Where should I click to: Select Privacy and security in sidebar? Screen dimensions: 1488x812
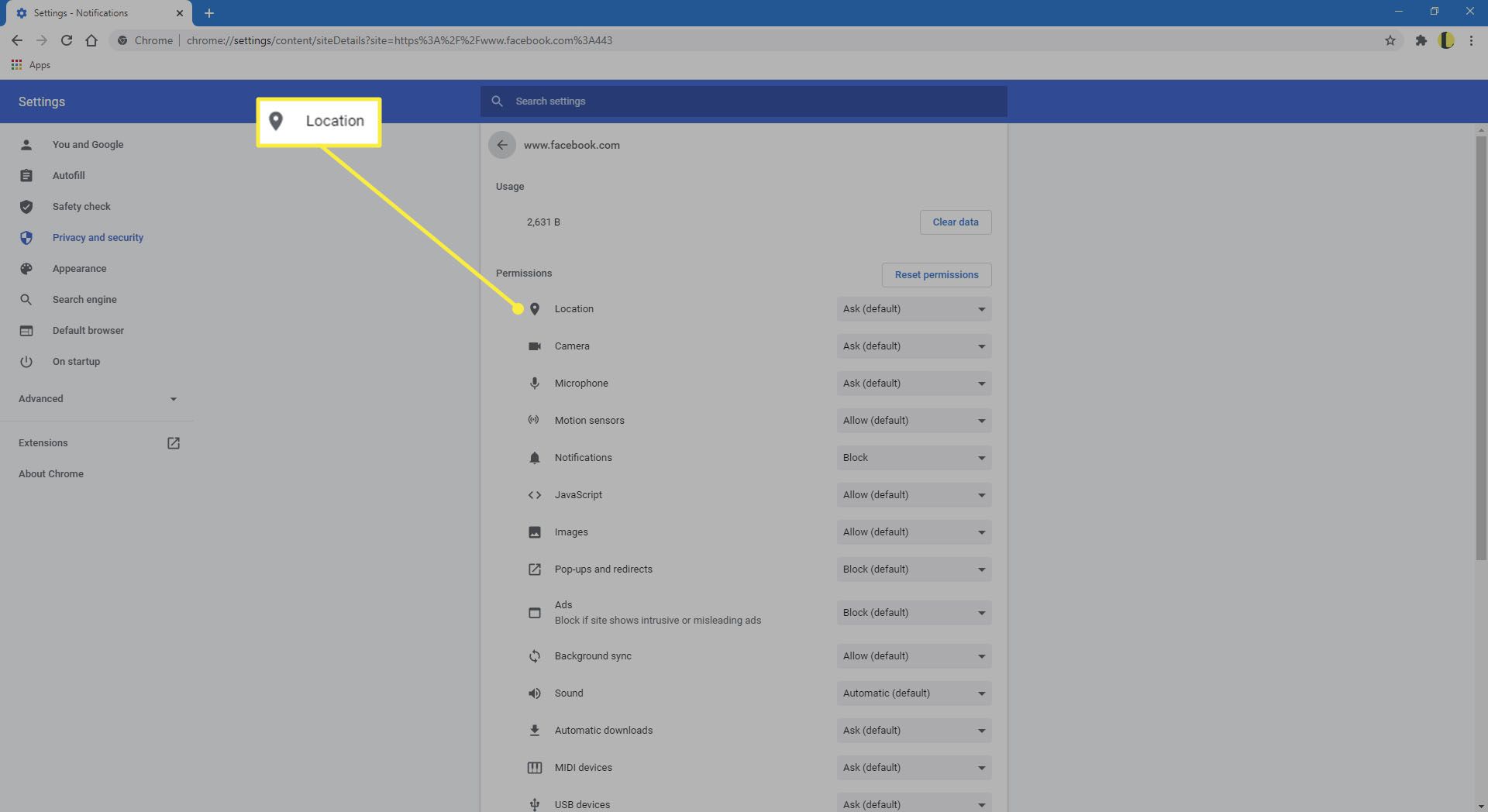coord(97,238)
